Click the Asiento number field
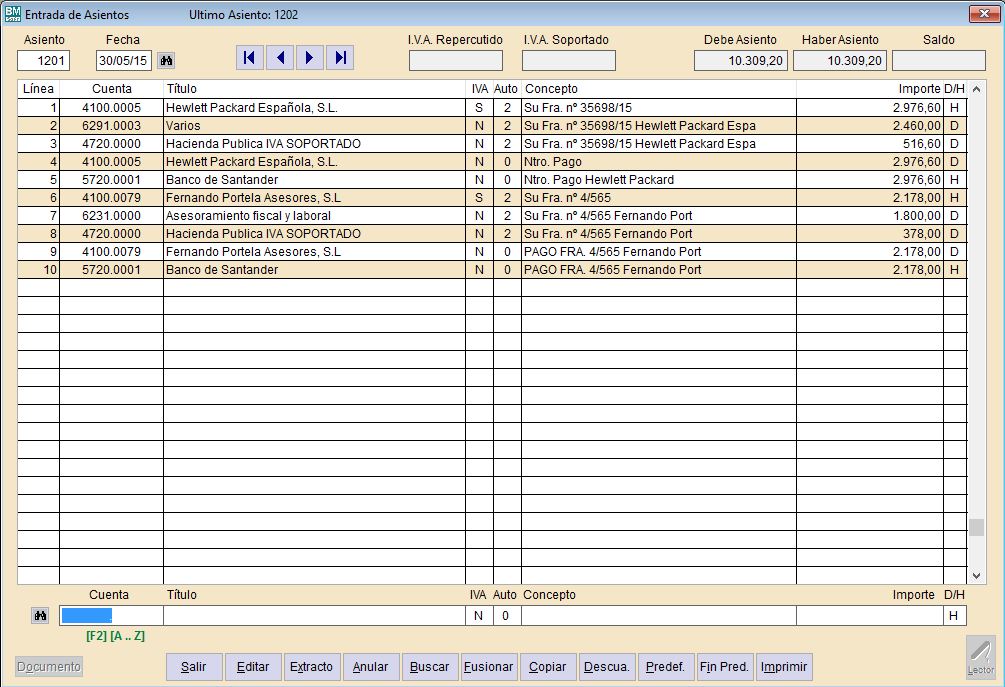Viewport: 1005px width, 687px height. 44,61
